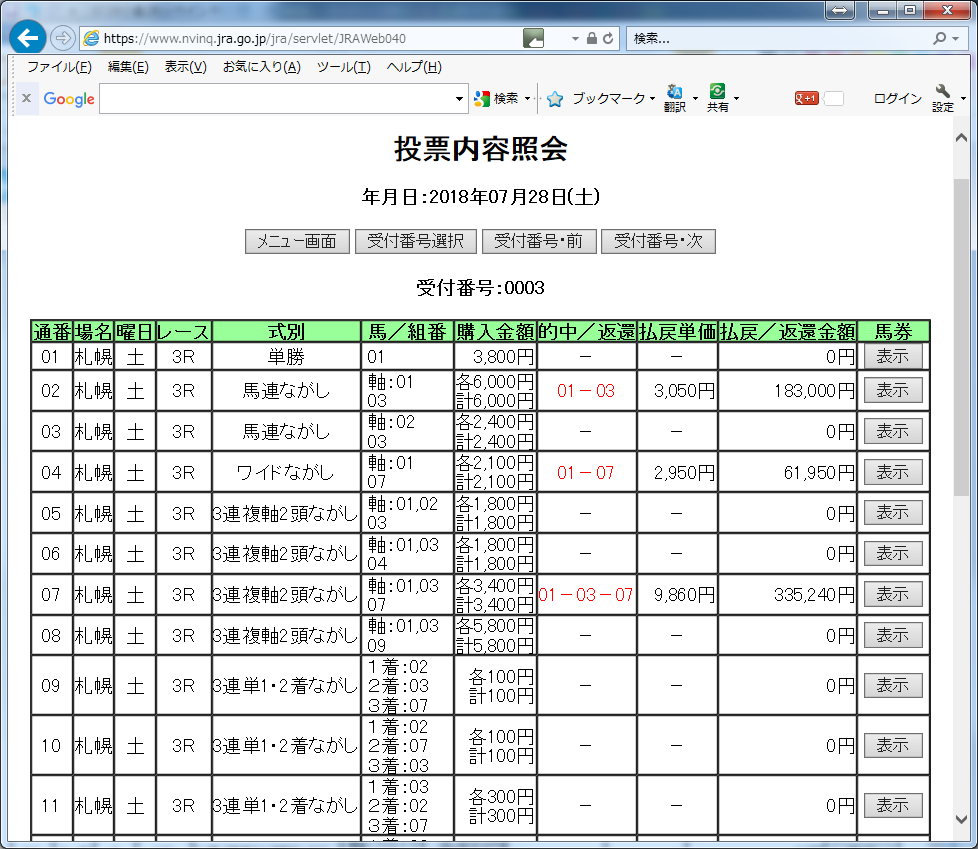The height and width of the screenshot is (849, 978).
Task: Expand the 翻訳 dropdown arrow
Action: click(695, 99)
